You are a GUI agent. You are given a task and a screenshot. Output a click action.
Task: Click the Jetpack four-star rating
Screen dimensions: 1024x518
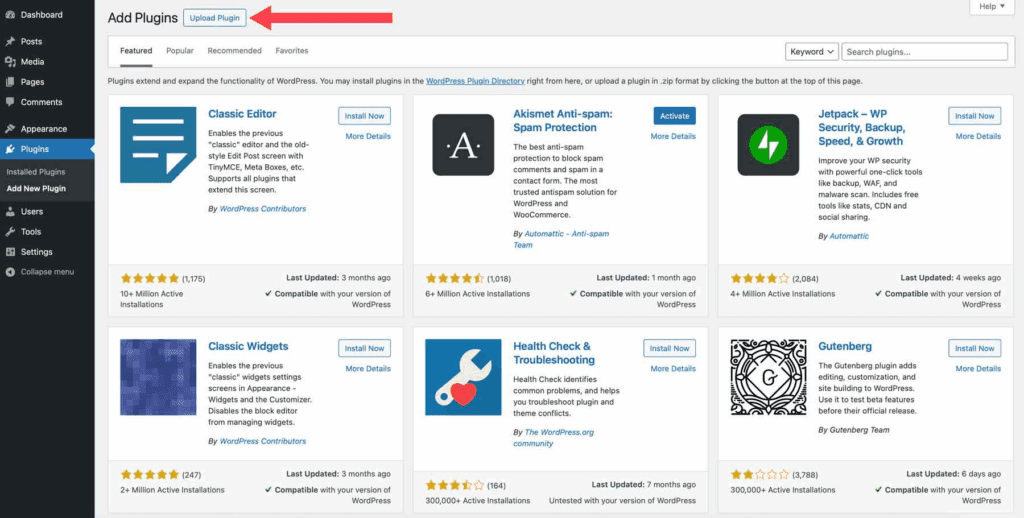pos(760,278)
